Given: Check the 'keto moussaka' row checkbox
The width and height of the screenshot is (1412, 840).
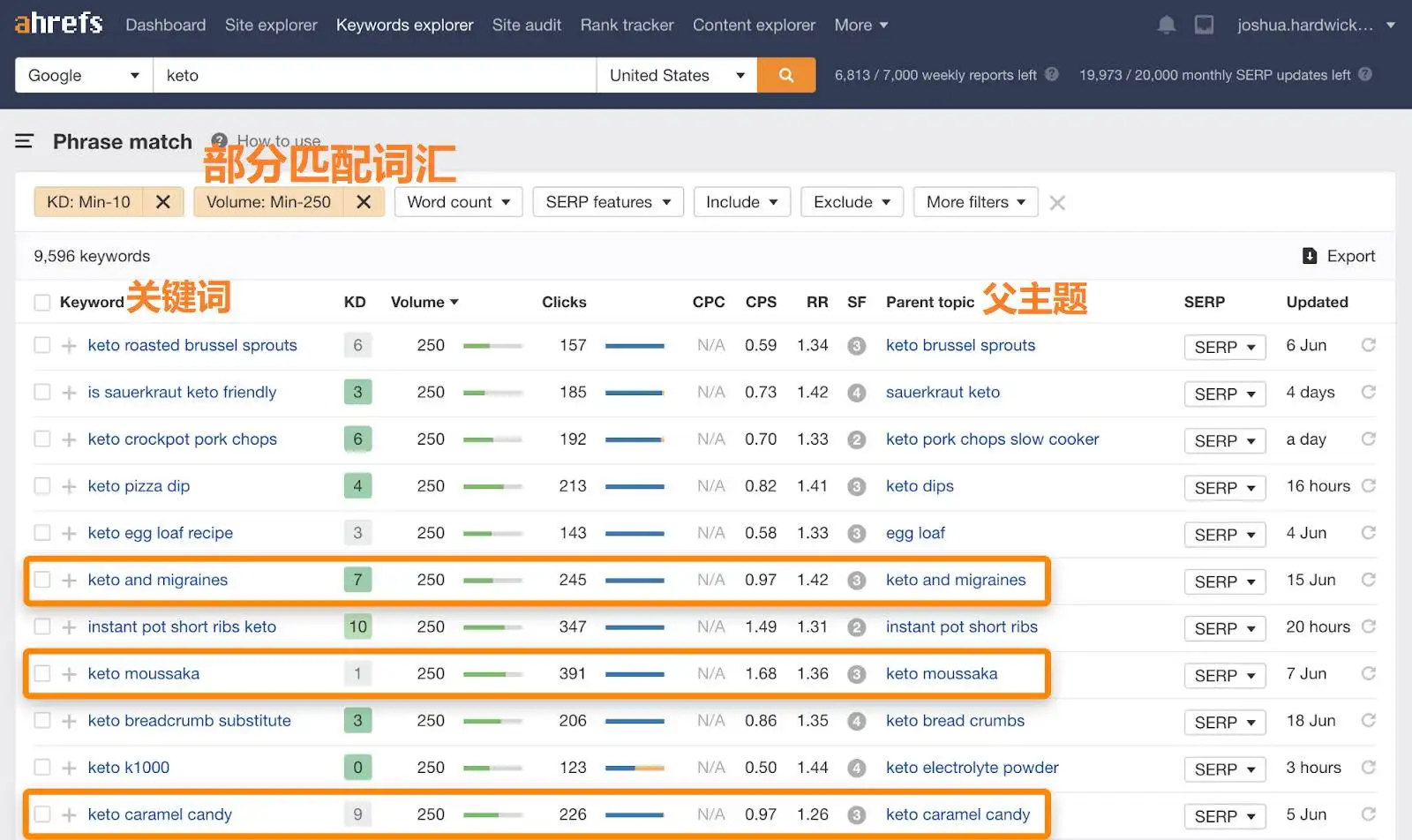Looking at the screenshot, I should 41,673.
